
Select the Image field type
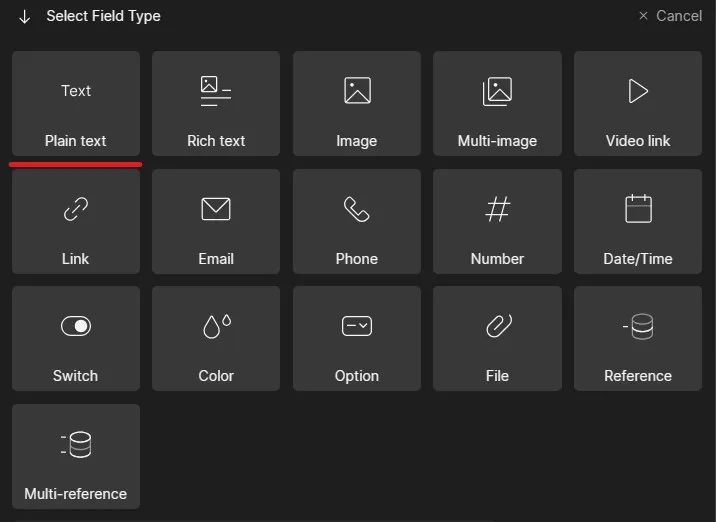(x=357, y=104)
